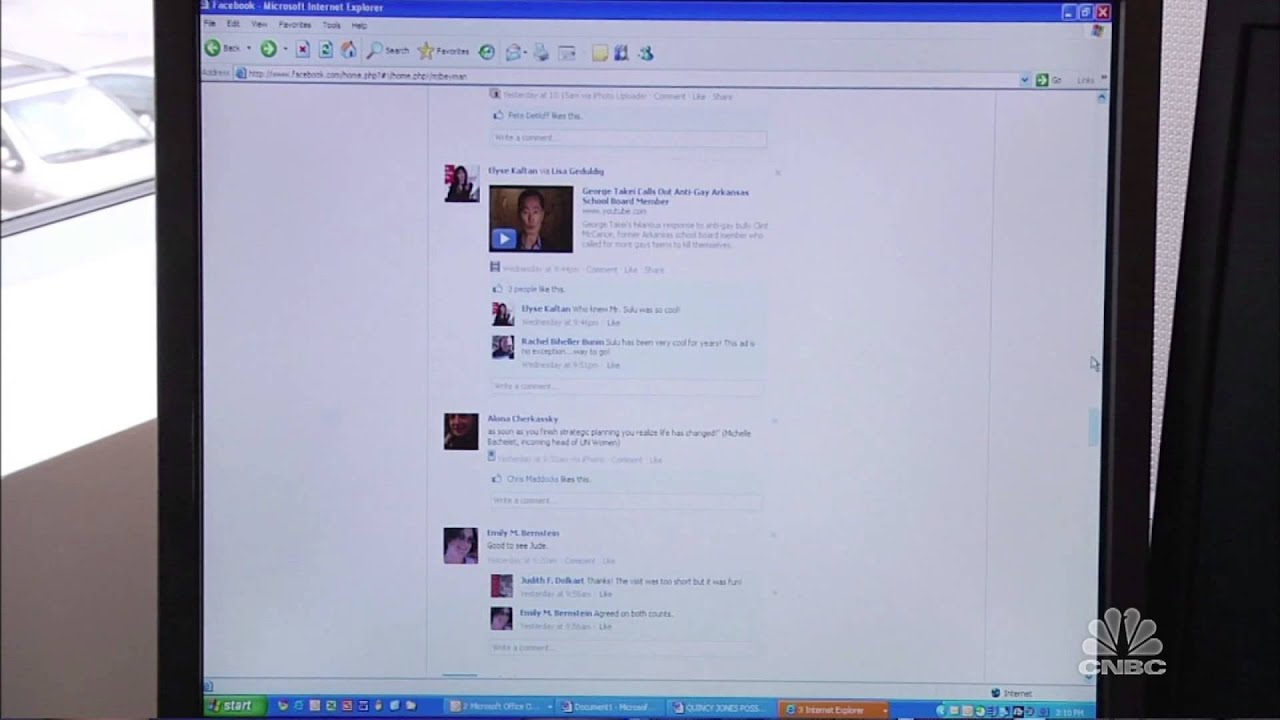
Task: Click the Edit page toolbar icon
Action: pyautogui.click(x=567, y=52)
